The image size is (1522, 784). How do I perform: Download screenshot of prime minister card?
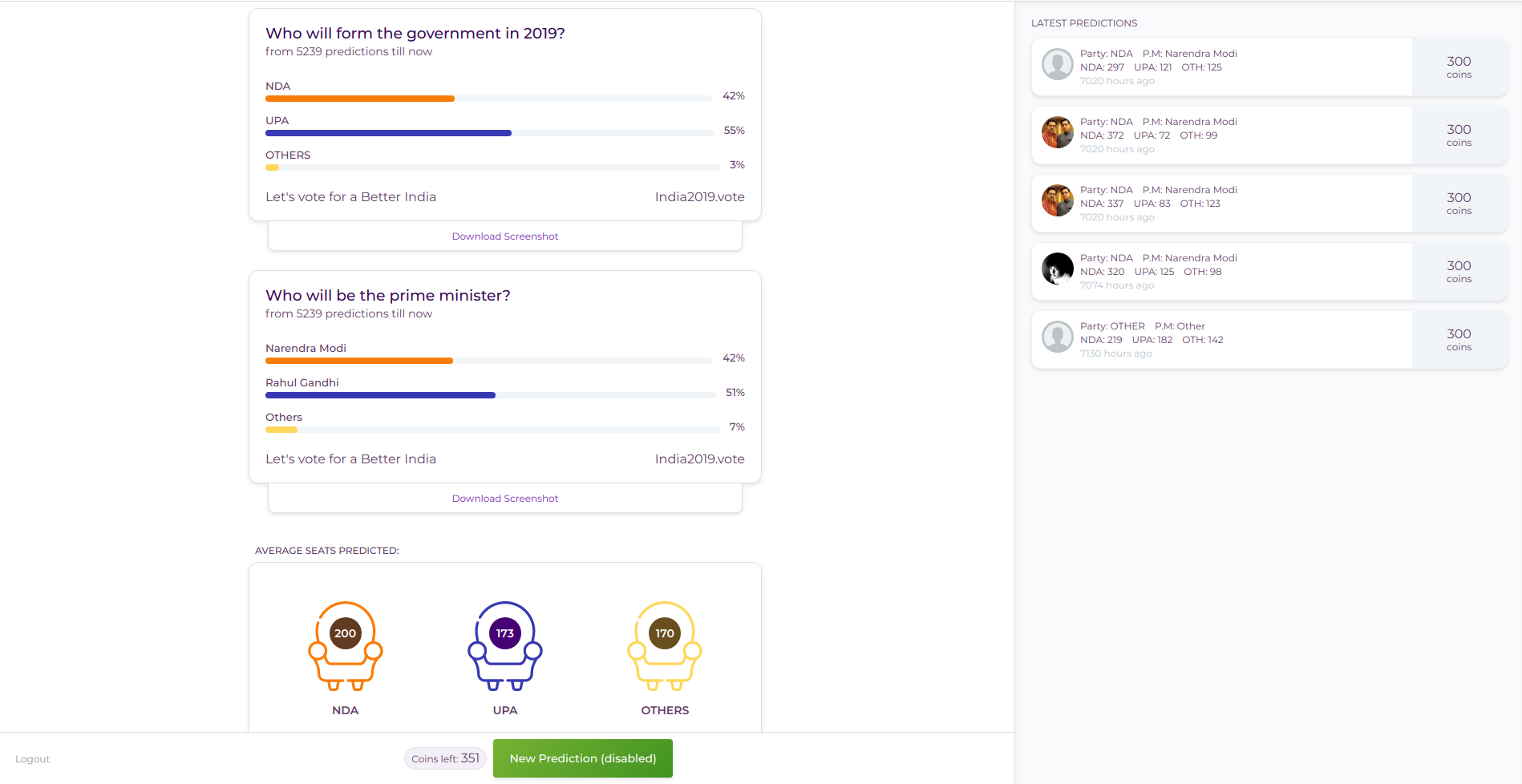[505, 499]
